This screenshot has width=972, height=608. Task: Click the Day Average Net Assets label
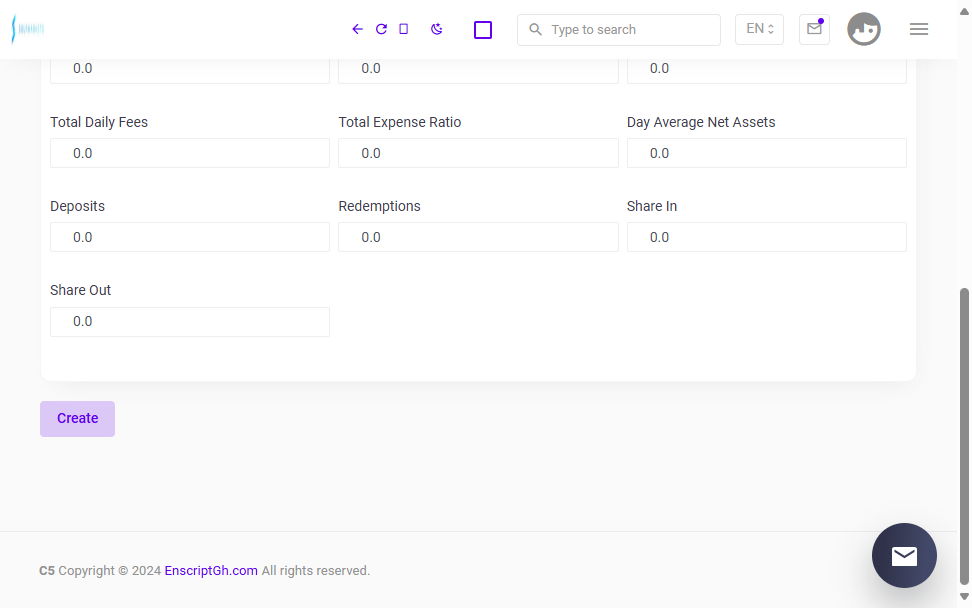701,122
